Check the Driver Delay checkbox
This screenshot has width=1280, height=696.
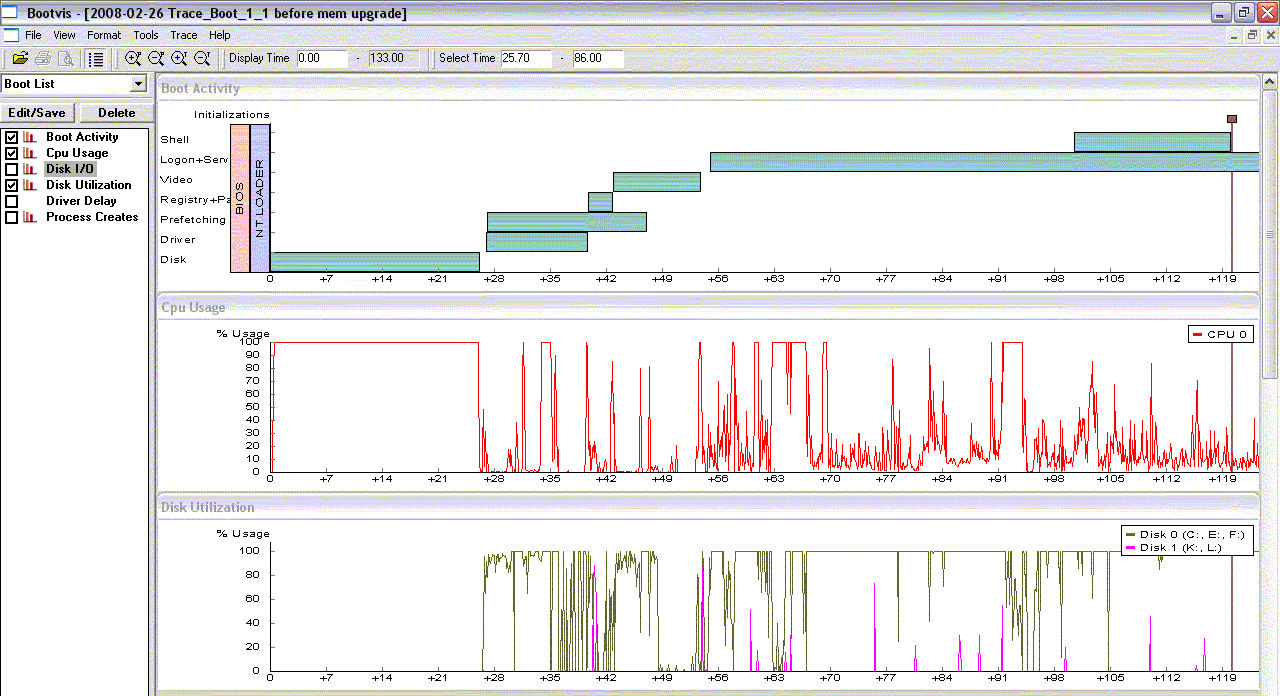pos(12,201)
